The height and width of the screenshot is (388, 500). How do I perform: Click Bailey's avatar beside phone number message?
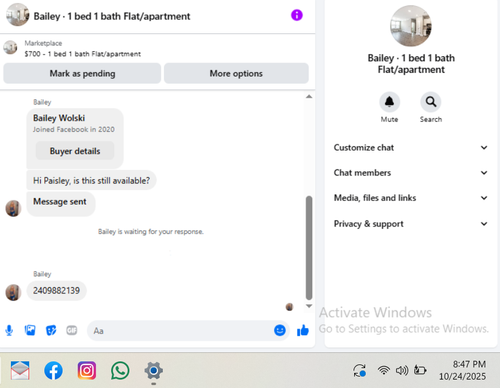coord(13,292)
